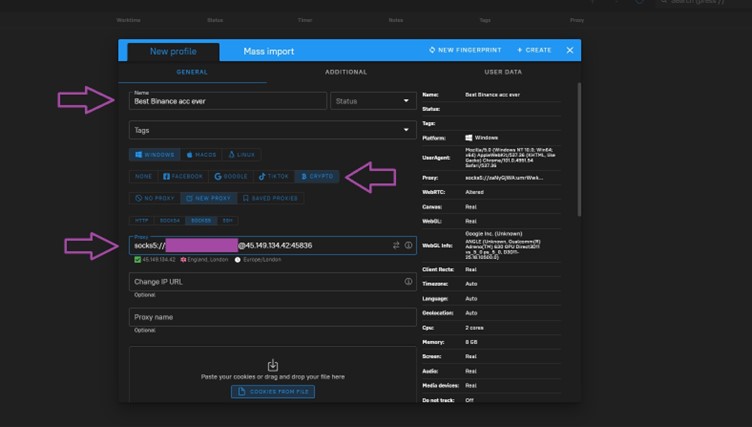The width and height of the screenshot is (752, 427).
Task: Click the info icon in Proxy field
Action: click(x=408, y=245)
